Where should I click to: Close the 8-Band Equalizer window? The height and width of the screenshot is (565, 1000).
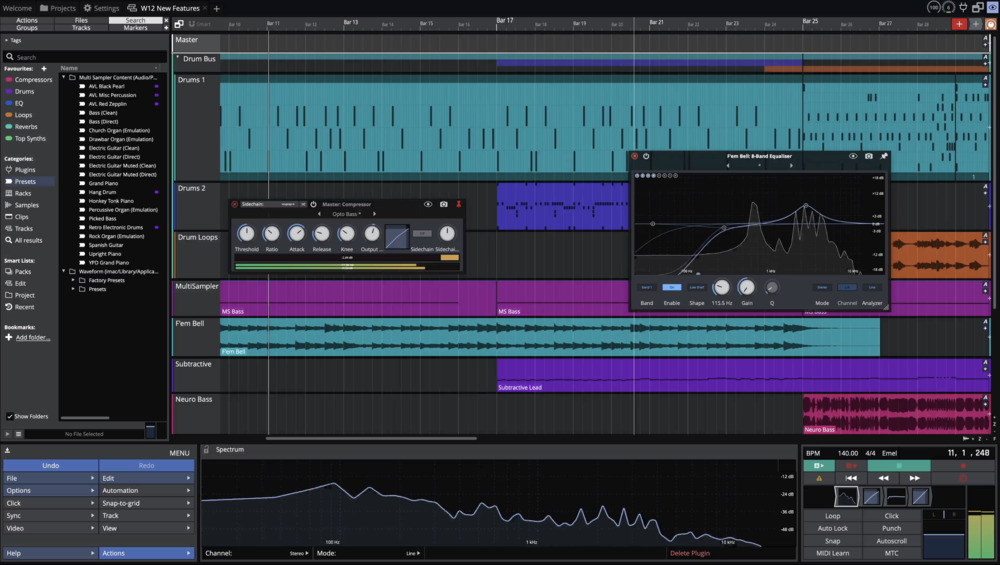click(x=634, y=156)
